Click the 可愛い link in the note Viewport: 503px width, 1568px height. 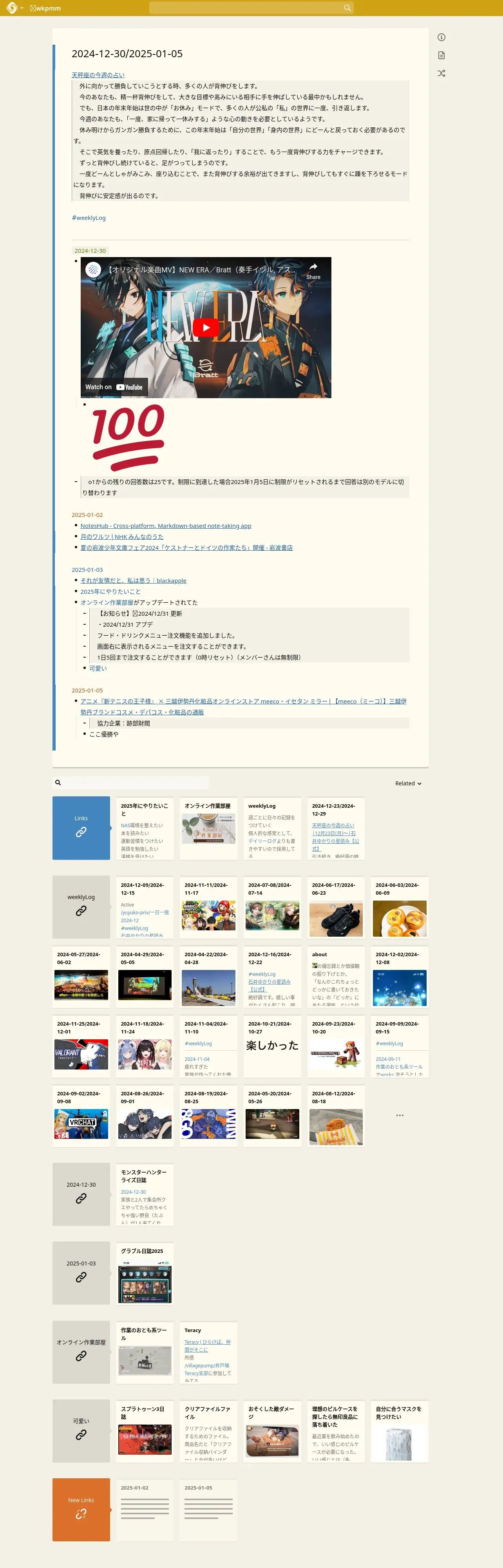[x=98, y=668]
